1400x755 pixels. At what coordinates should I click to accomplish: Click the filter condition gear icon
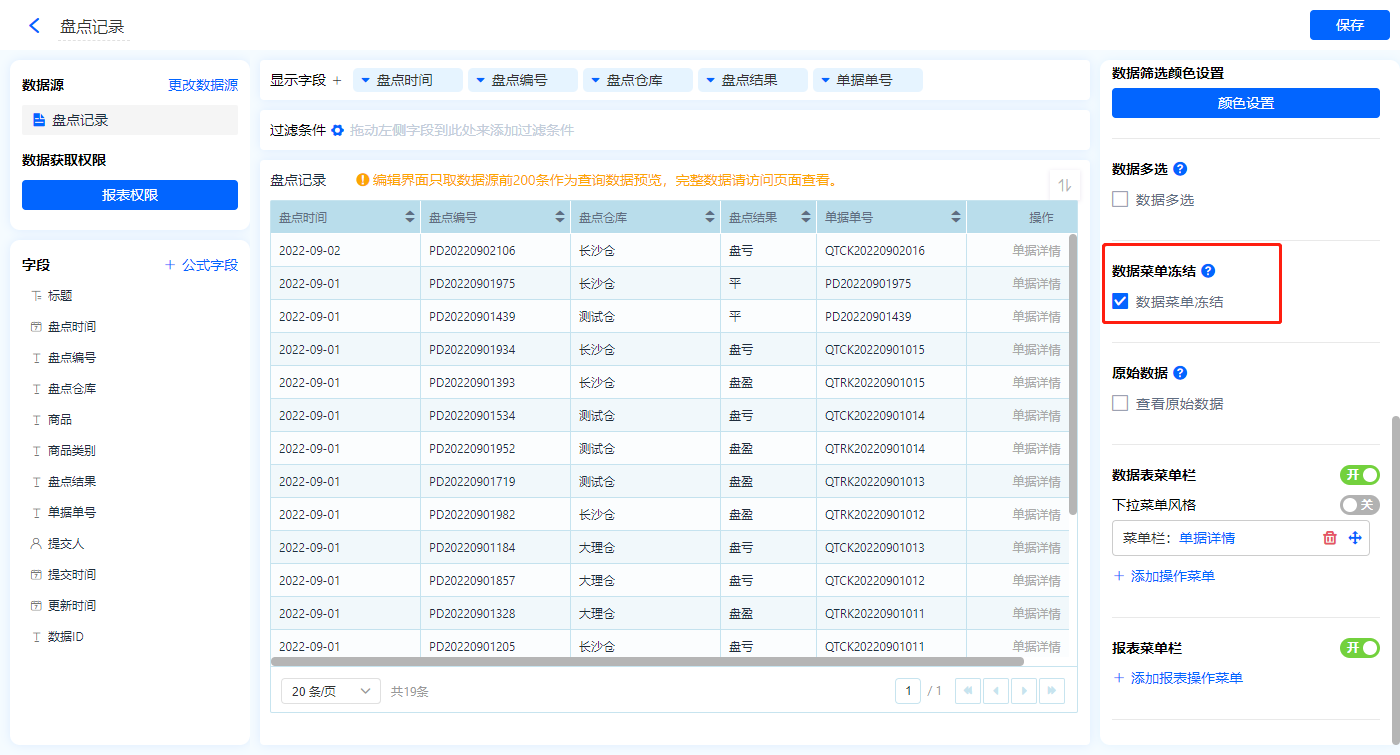pos(338,130)
